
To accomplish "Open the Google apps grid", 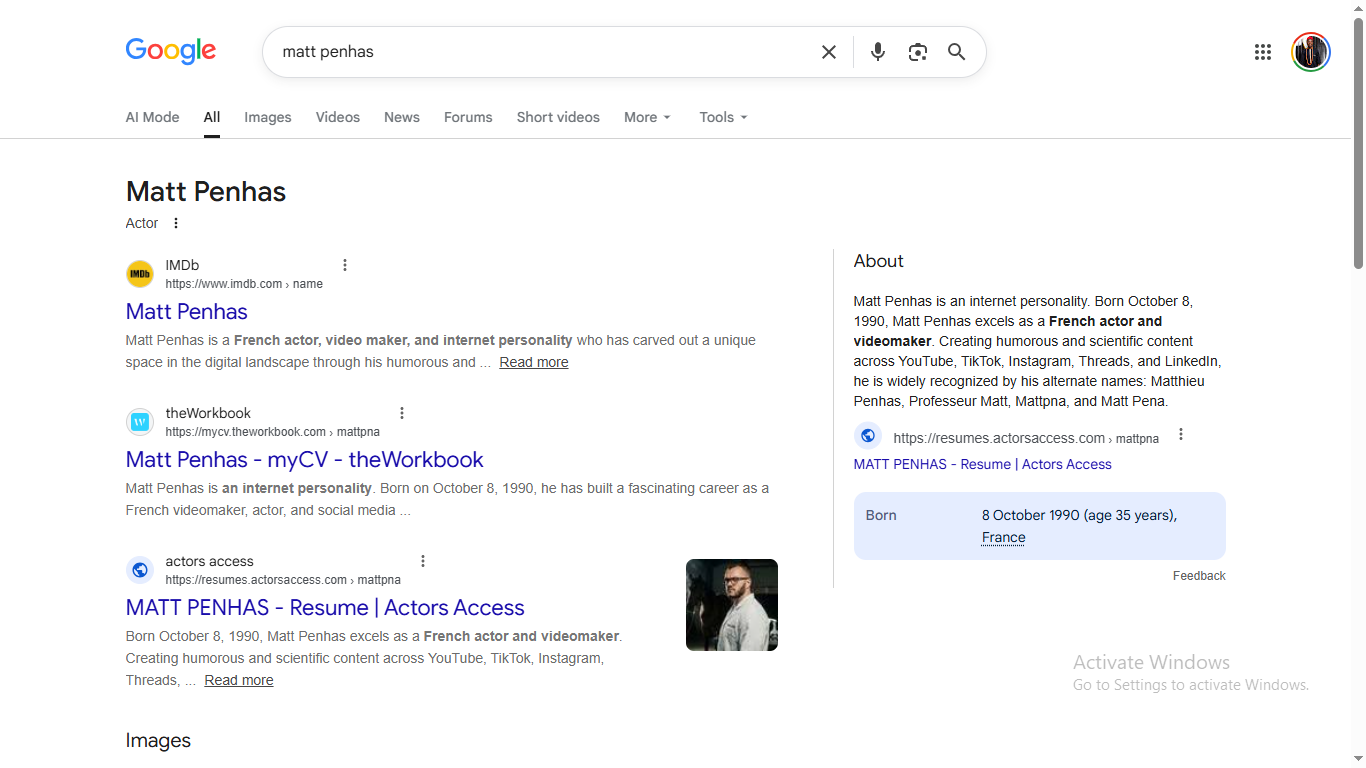I will point(1263,52).
